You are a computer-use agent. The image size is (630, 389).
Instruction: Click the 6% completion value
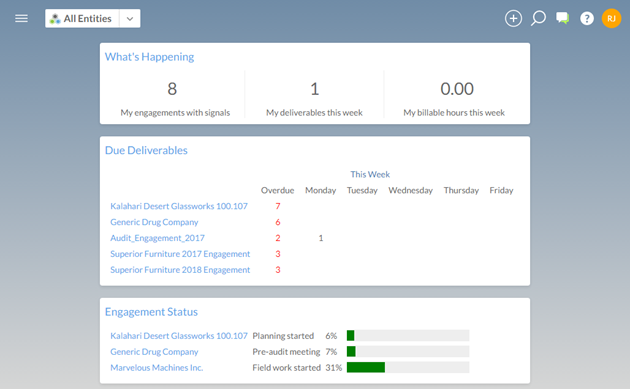click(331, 336)
